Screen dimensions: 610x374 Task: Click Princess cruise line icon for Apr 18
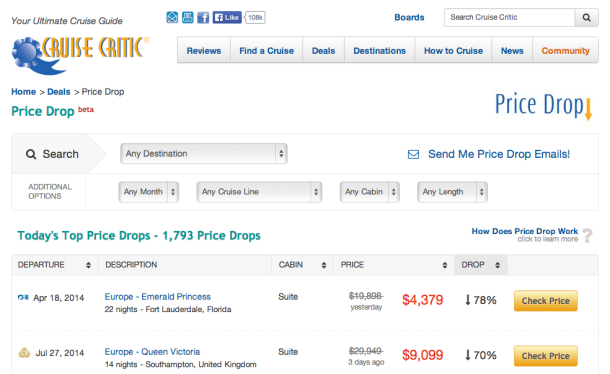[x=23, y=298]
